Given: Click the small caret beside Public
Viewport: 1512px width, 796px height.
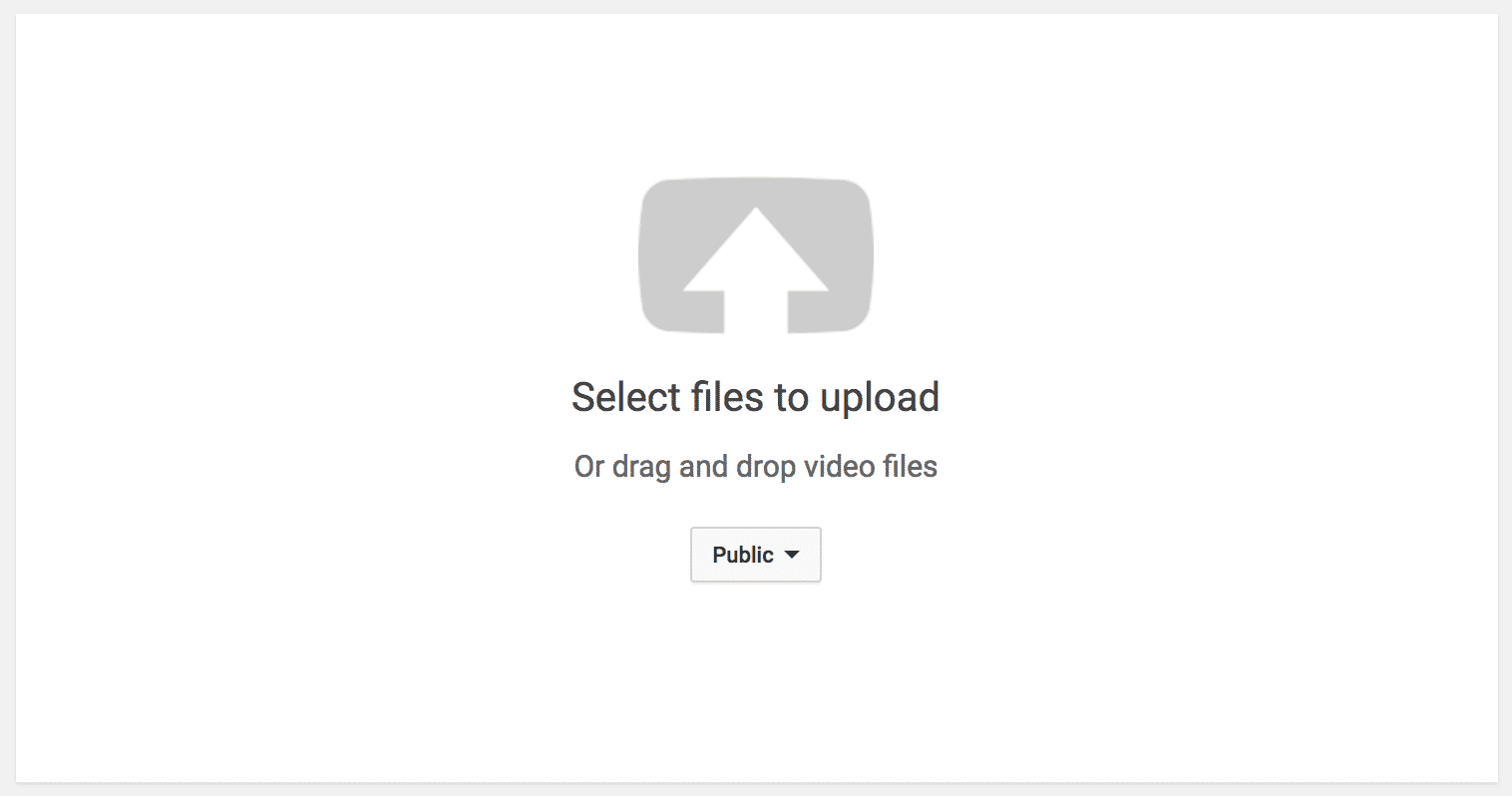Looking at the screenshot, I should point(792,555).
